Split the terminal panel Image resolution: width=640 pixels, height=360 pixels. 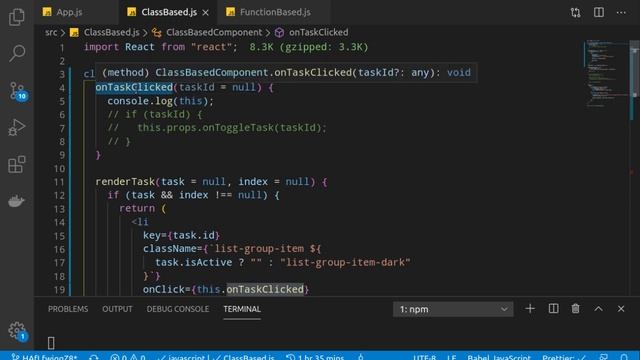coord(553,309)
